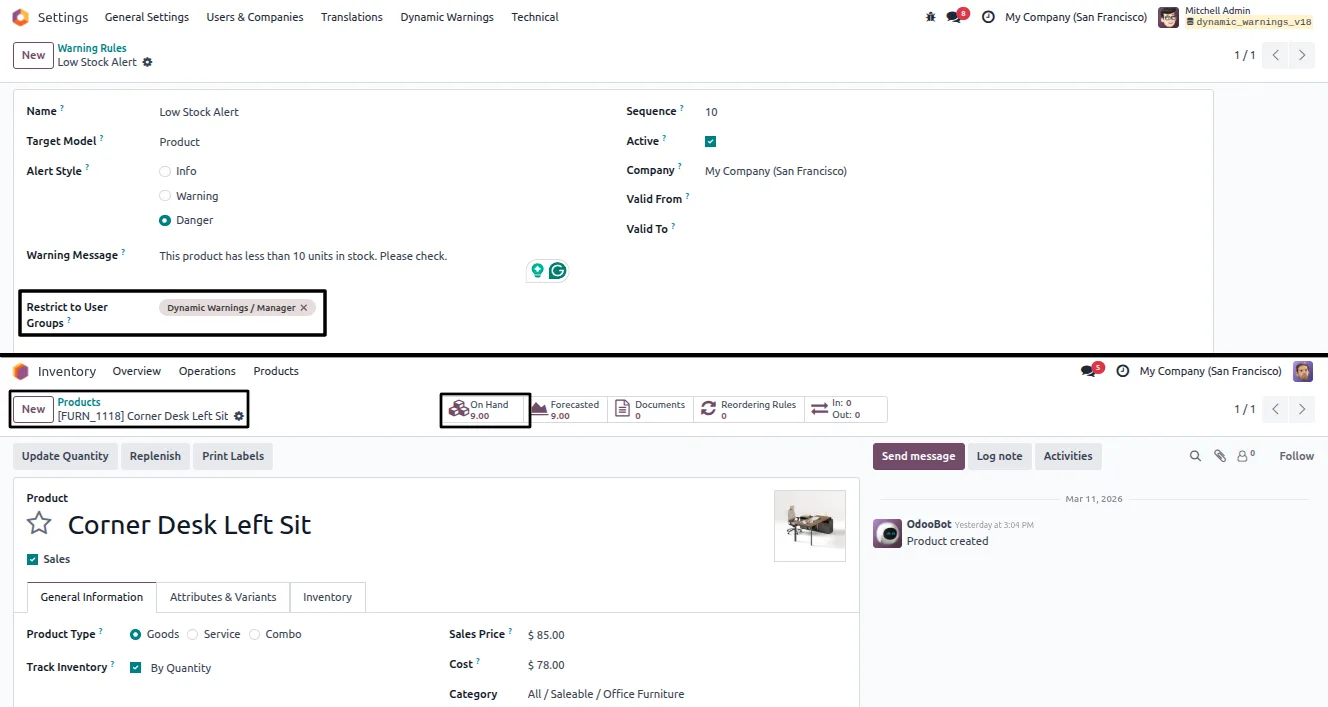The width and height of the screenshot is (1328, 707).
Task: Show followers icon in chatter
Action: tap(1246, 456)
